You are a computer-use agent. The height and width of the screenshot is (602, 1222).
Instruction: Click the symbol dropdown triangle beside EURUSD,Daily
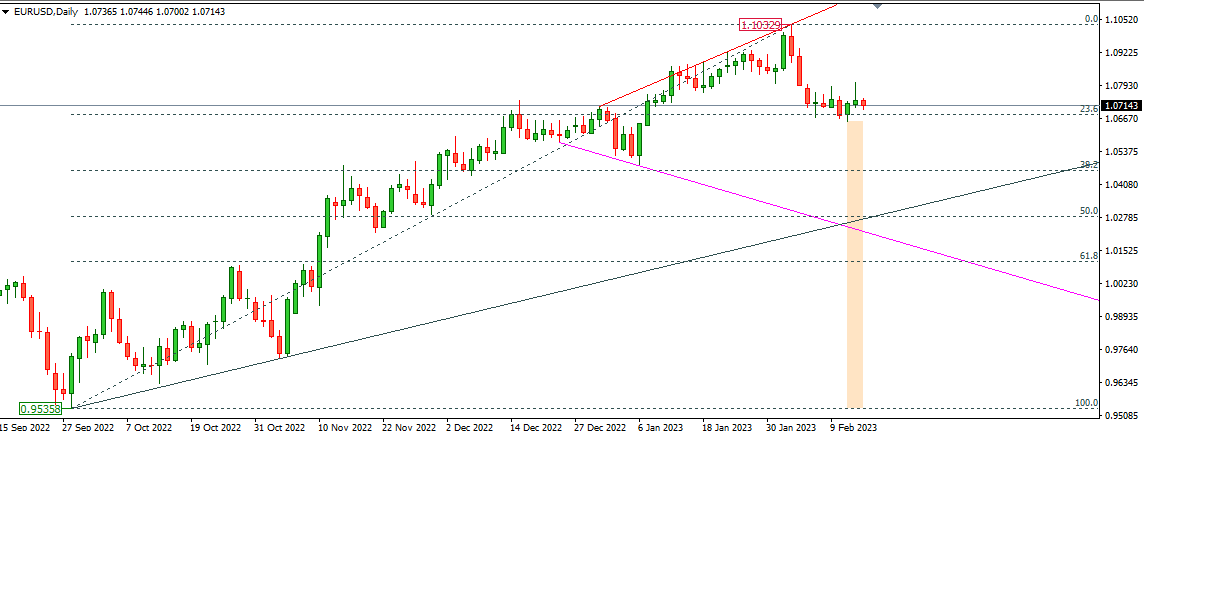pos(5,11)
